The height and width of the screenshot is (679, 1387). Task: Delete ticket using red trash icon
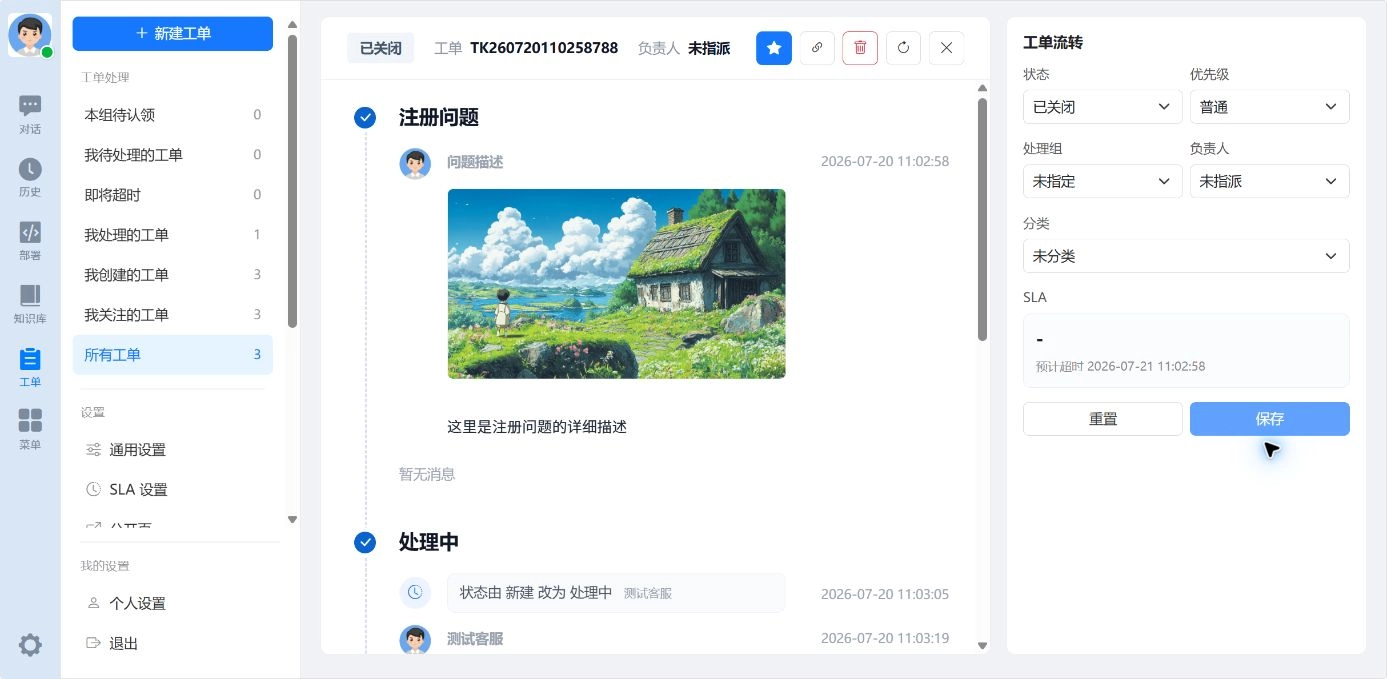(x=860, y=48)
